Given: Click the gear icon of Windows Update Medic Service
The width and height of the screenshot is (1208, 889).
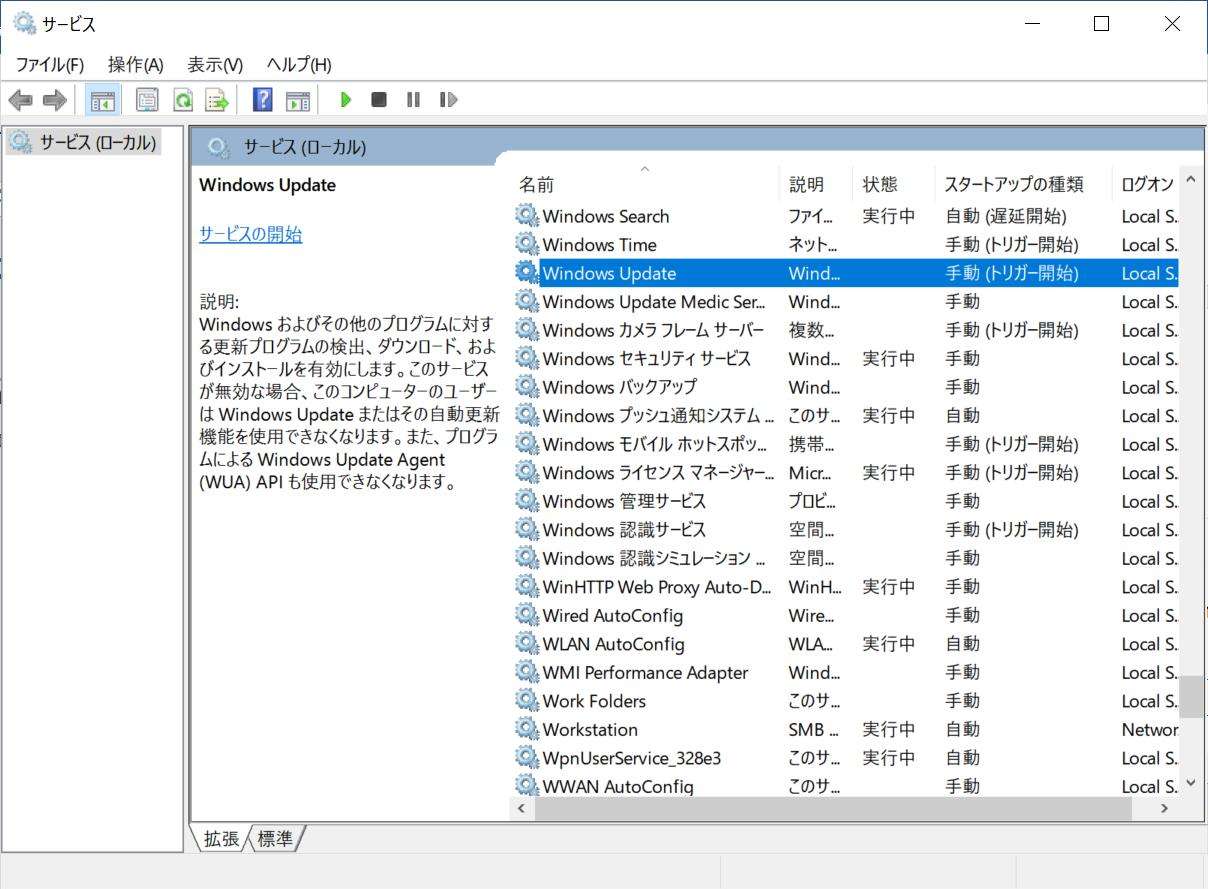Looking at the screenshot, I should [527, 301].
